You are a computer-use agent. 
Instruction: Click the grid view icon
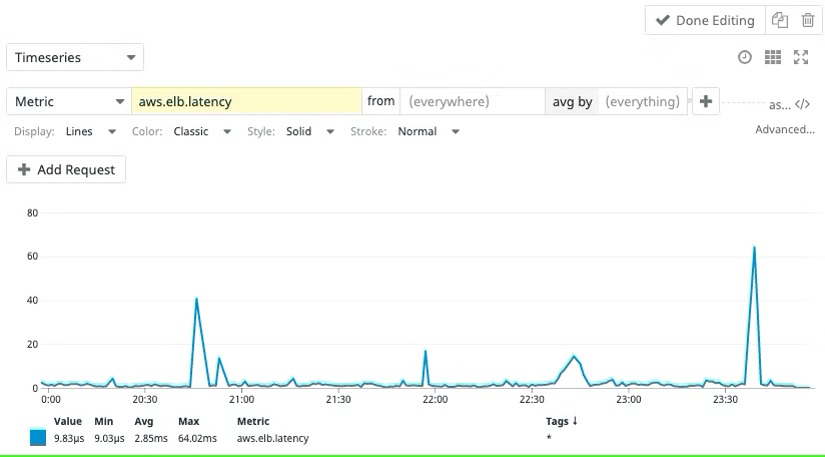click(x=772, y=58)
